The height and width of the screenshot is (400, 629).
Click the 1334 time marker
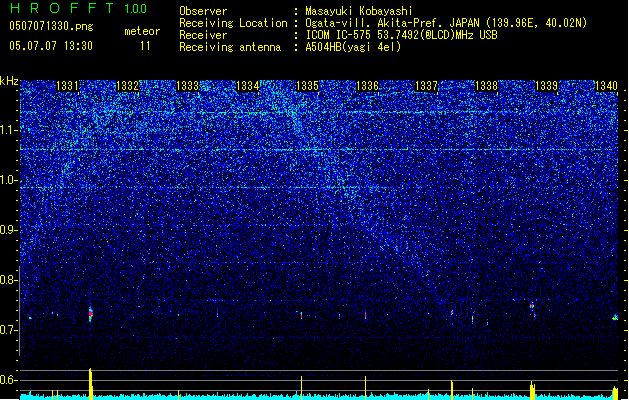click(x=248, y=86)
